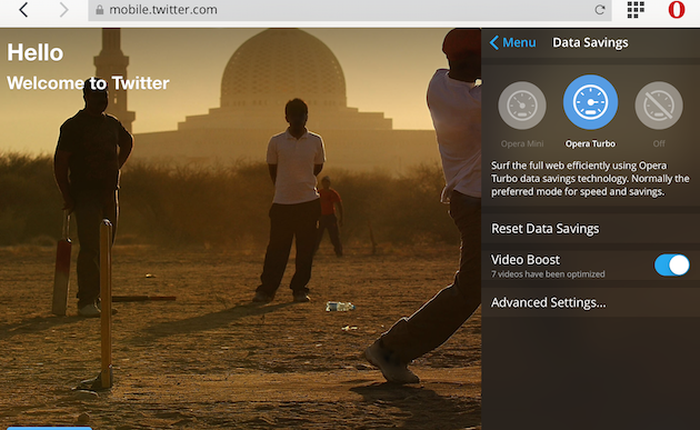Image resolution: width=700 pixels, height=430 pixels.
Task: Reload the page with the refresh icon
Action: [600, 10]
